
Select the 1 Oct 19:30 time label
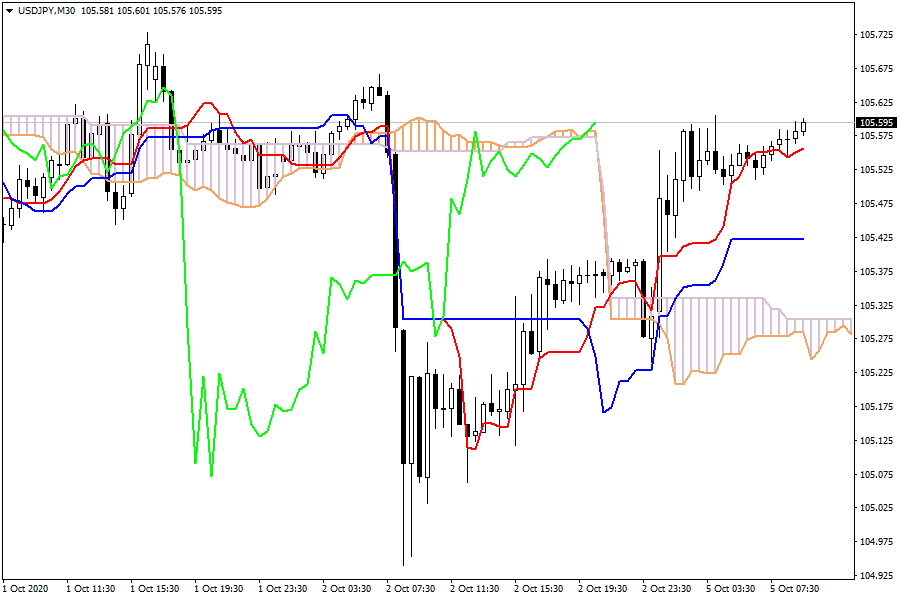220,588
